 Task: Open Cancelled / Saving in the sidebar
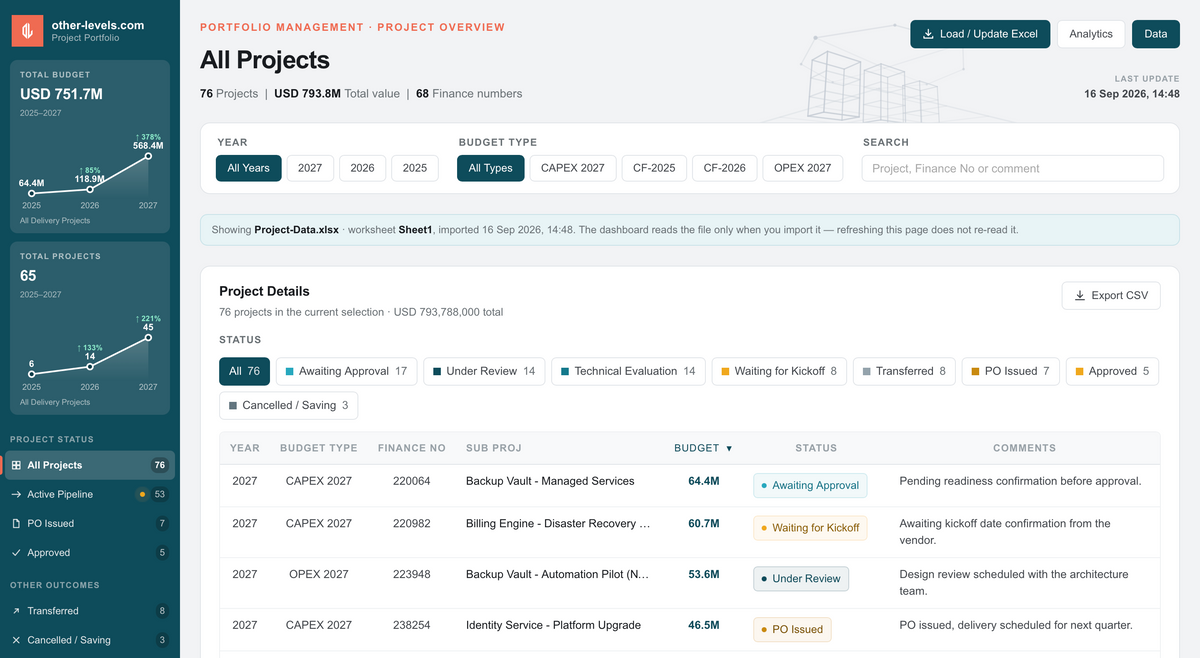90,640
